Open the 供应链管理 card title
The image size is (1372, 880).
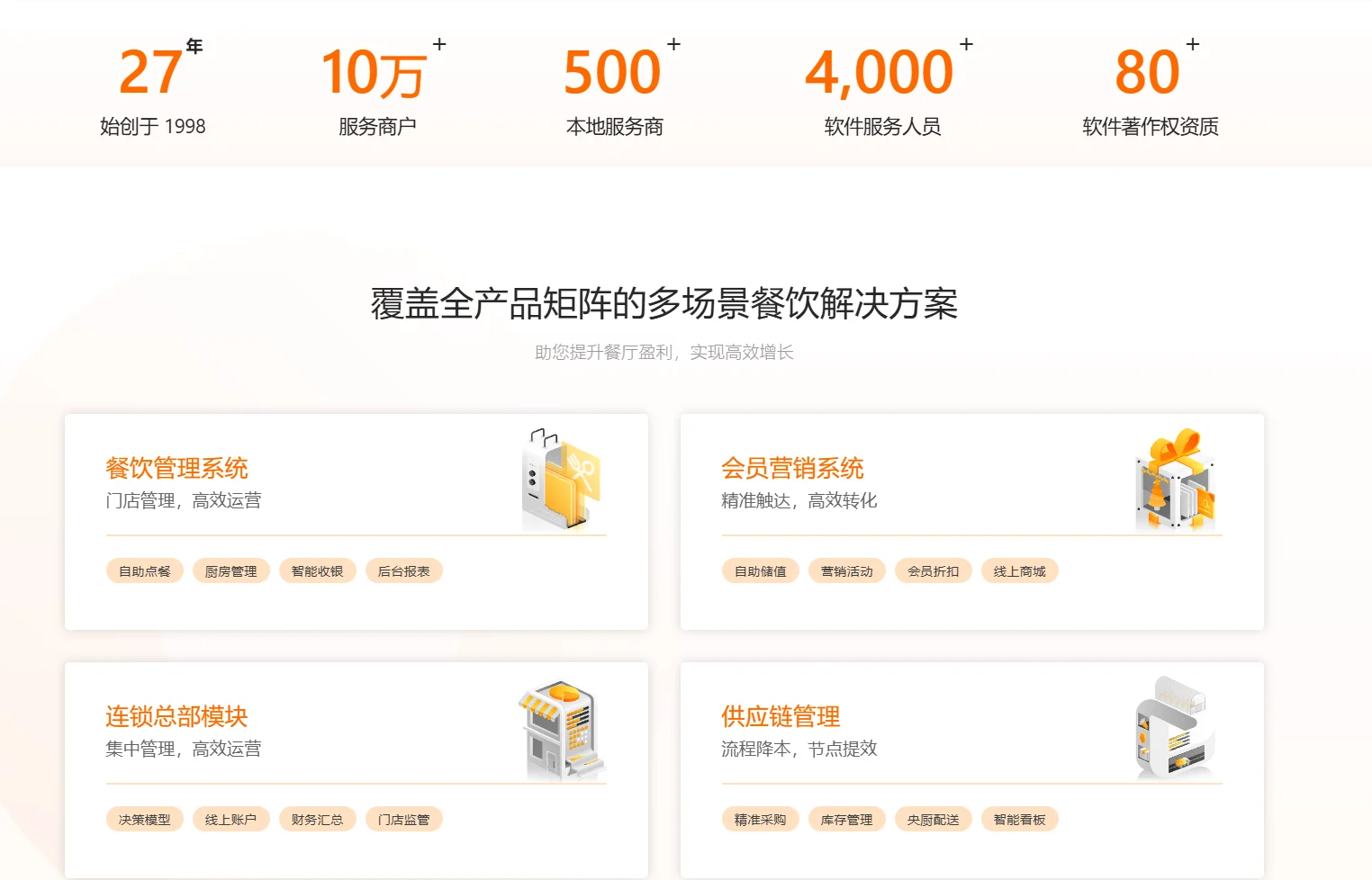[781, 716]
